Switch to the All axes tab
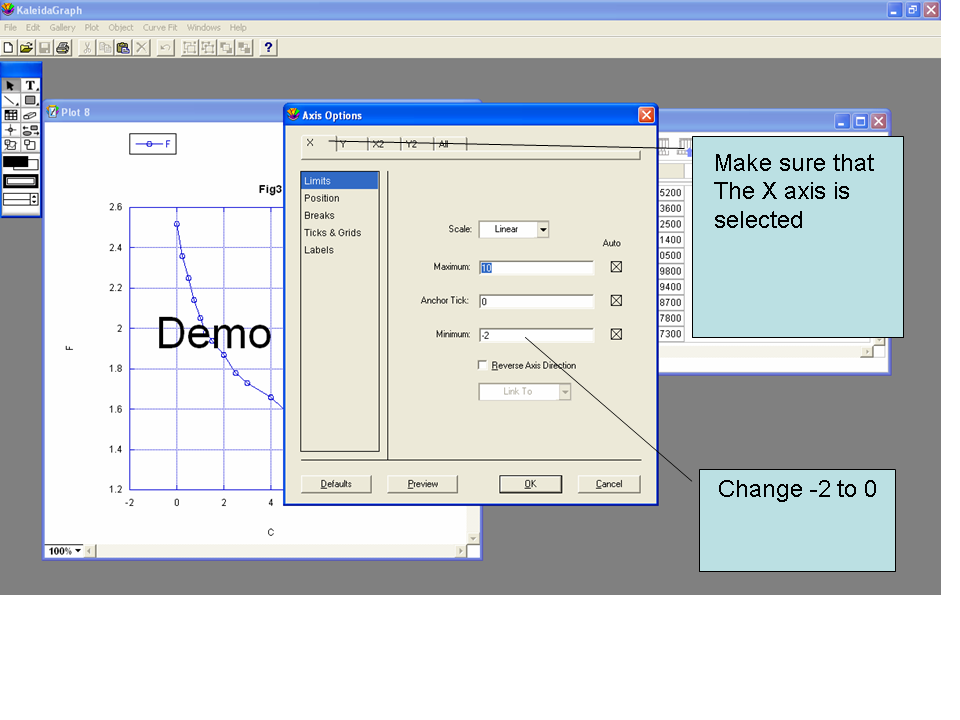 [x=444, y=144]
